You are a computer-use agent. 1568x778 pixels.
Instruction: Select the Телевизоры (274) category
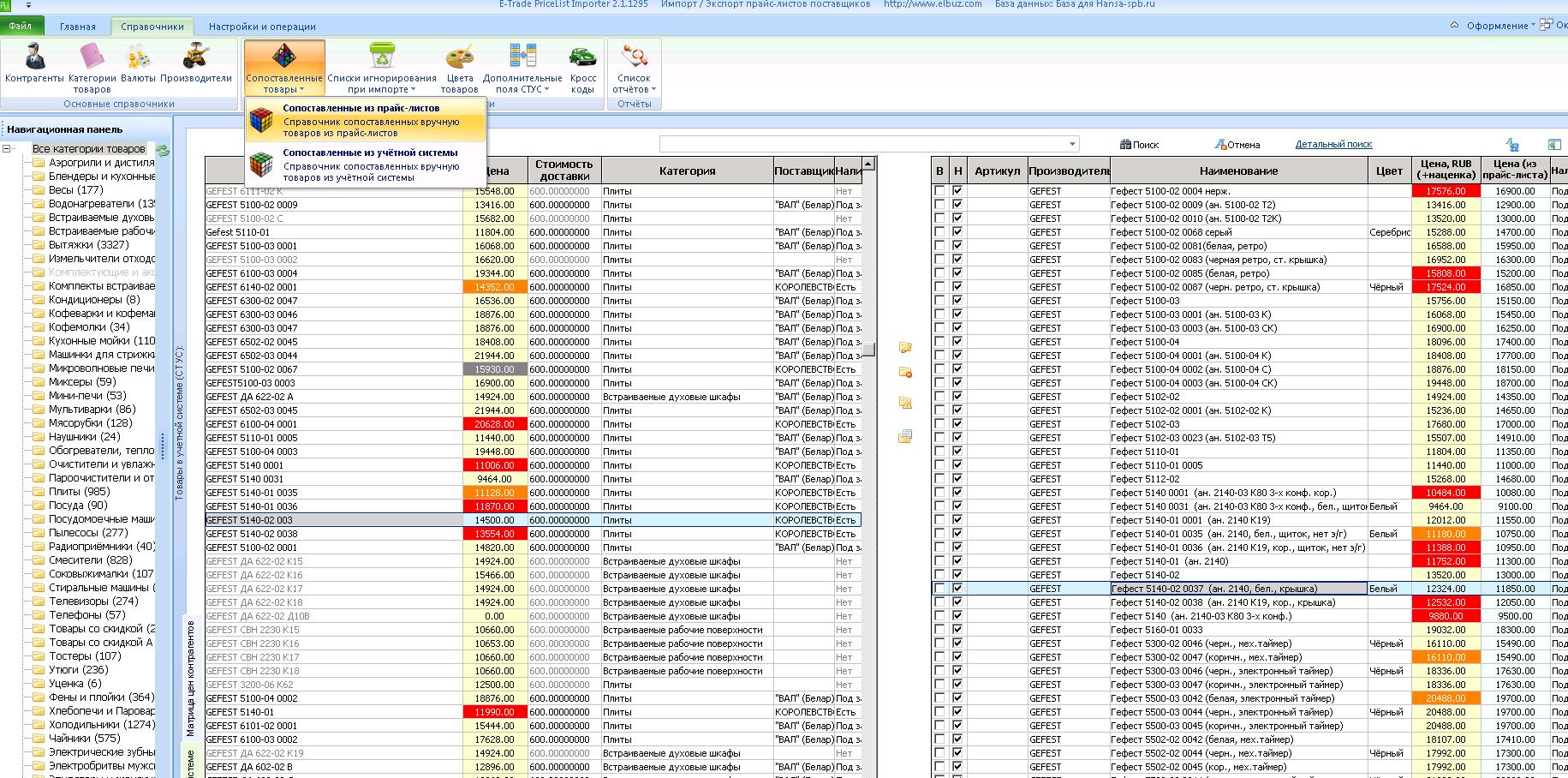(x=93, y=601)
